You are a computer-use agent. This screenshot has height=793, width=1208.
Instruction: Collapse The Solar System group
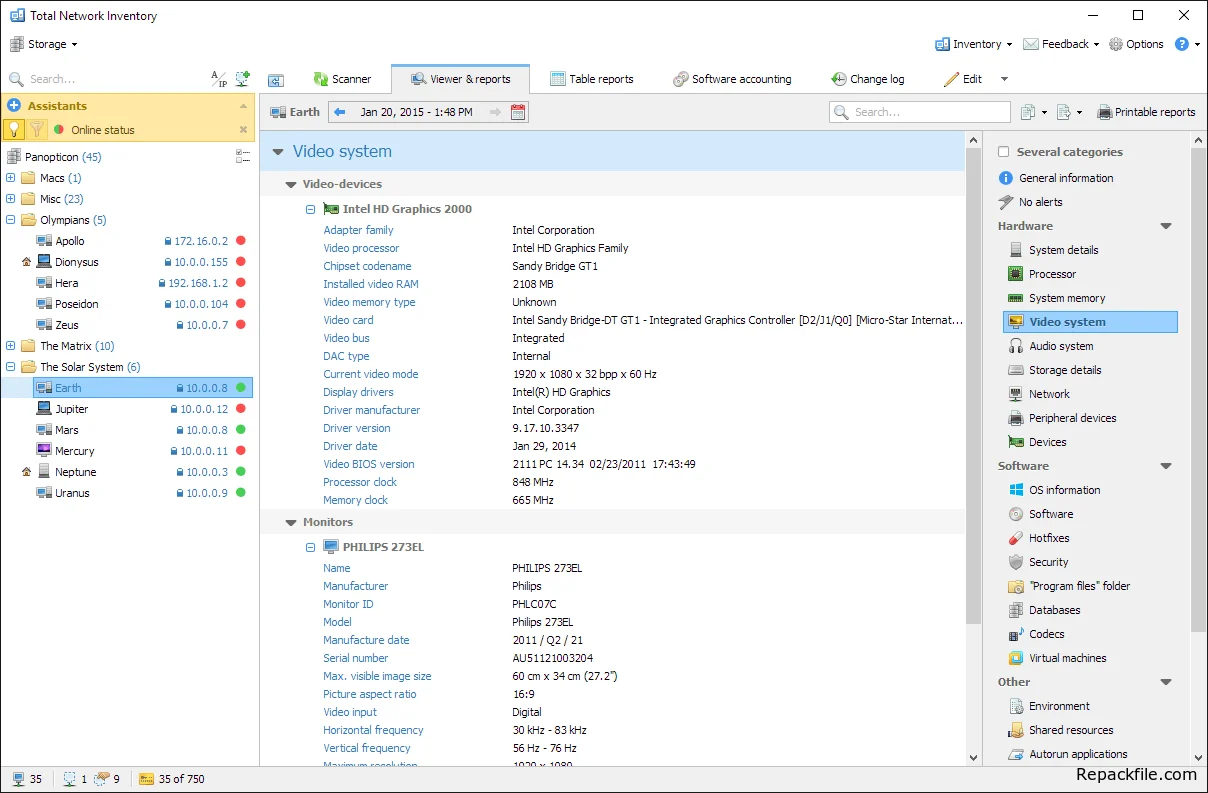11,367
